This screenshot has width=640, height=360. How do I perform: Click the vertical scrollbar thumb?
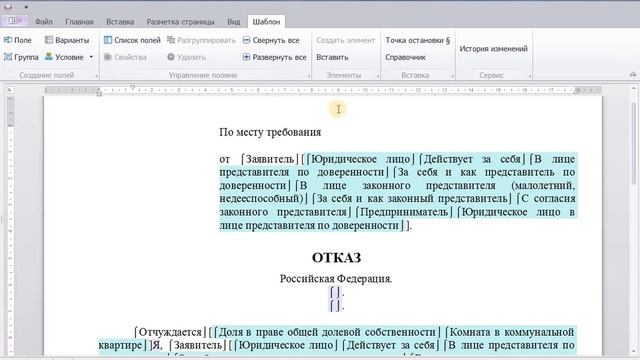coord(633,143)
